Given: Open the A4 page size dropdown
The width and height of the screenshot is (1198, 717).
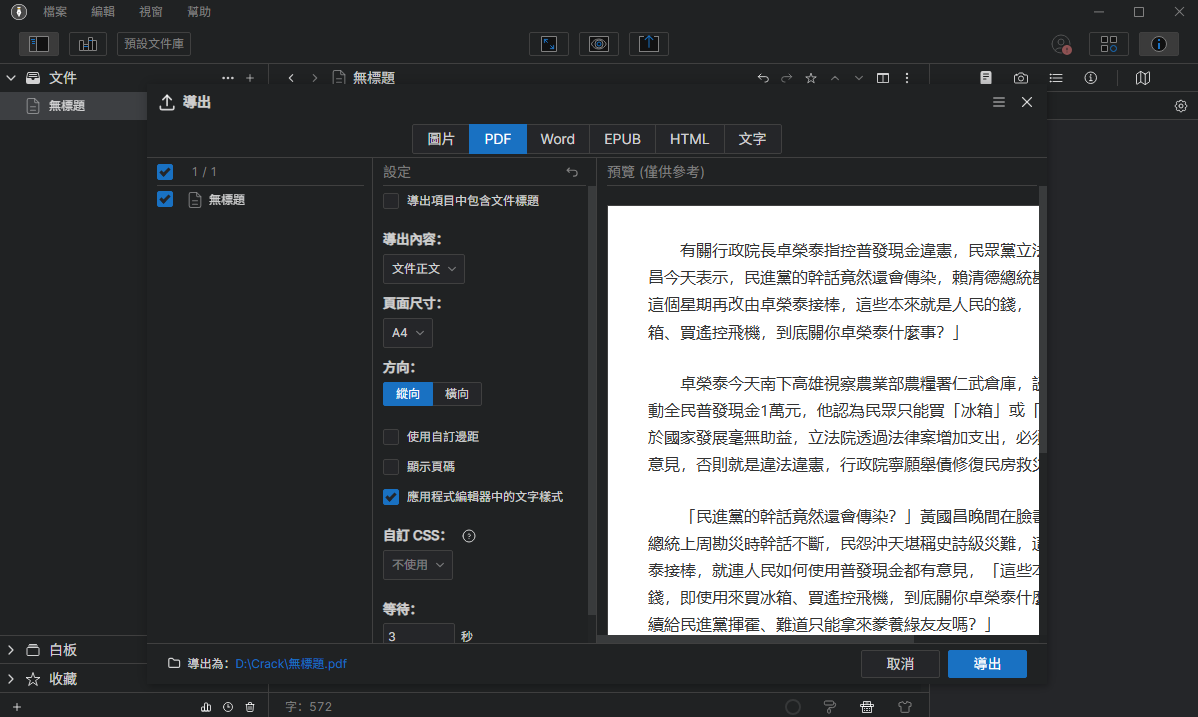Looking at the screenshot, I should [x=407, y=333].
